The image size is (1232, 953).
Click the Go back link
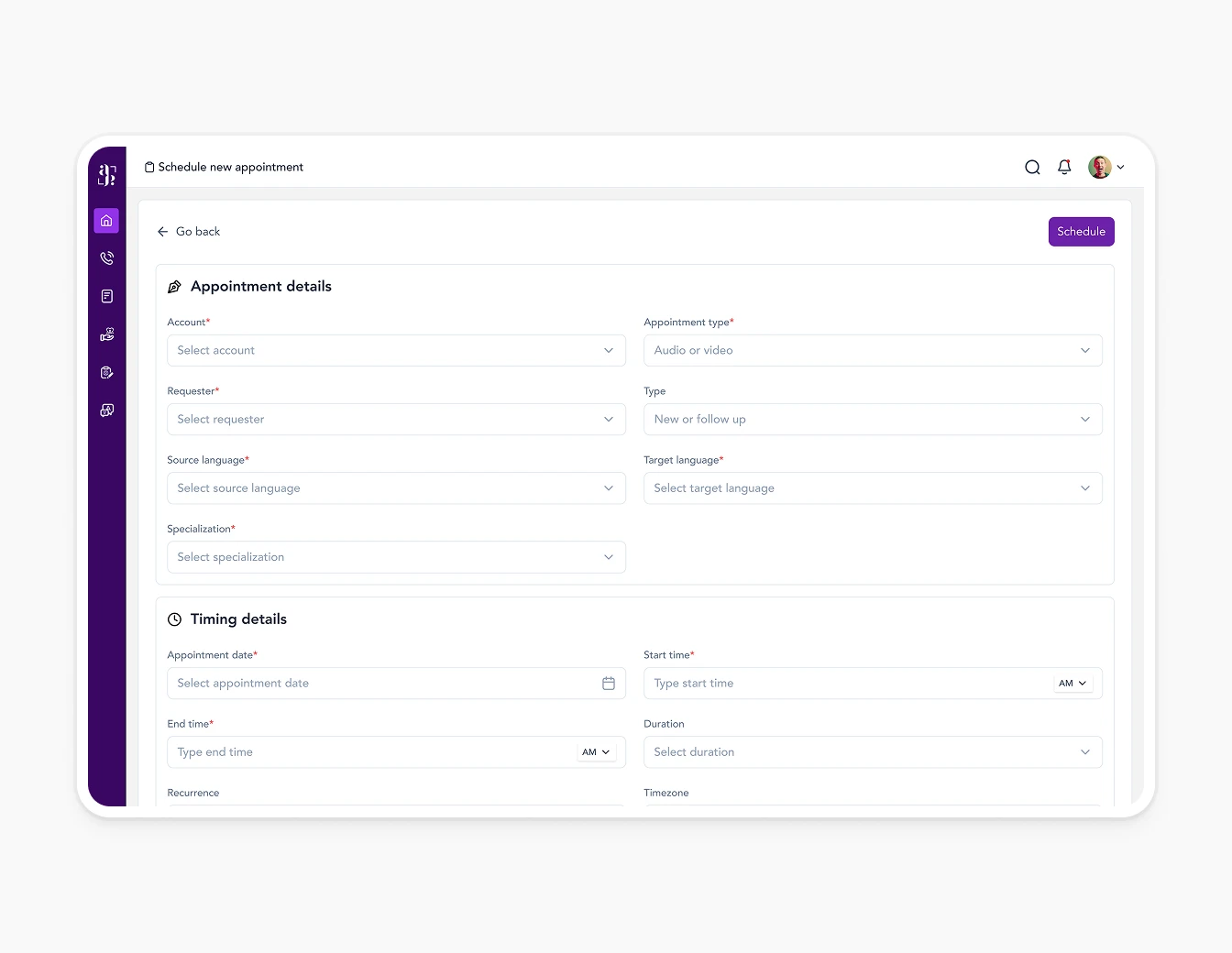pos(189,232)
